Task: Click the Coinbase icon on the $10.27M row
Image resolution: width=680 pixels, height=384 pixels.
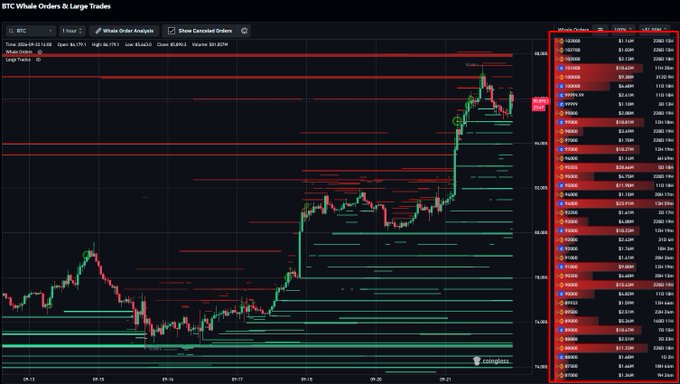Action: point(561,149)
